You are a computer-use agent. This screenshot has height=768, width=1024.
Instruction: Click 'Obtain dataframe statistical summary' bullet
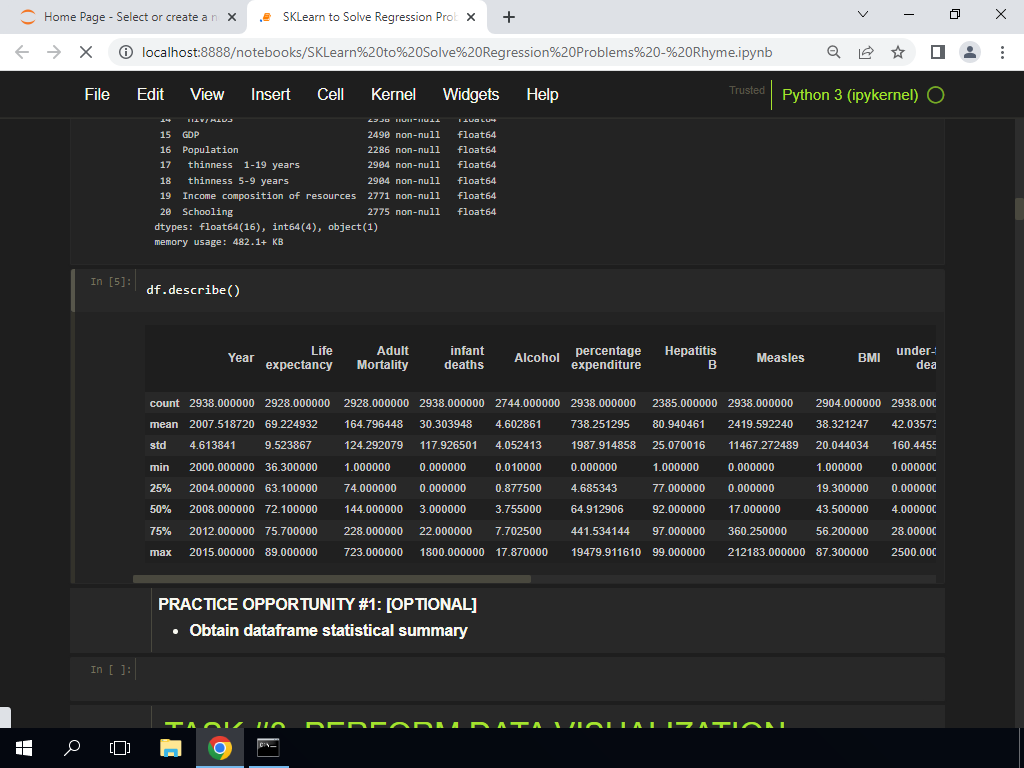point(328,631)
